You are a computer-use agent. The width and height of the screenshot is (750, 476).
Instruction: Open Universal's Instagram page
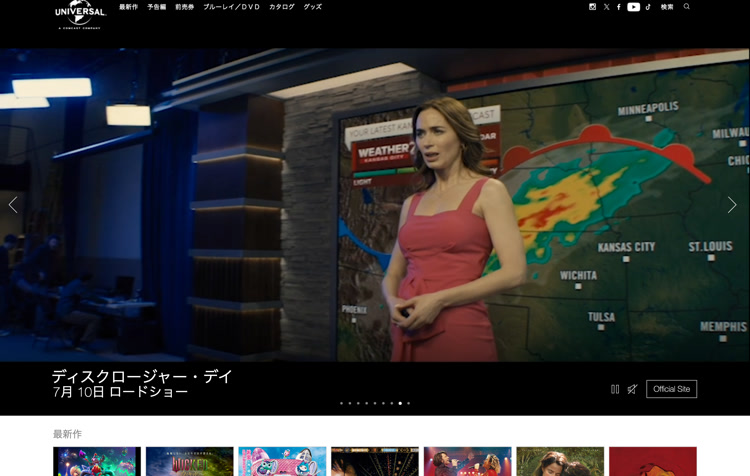click(592, 7)
